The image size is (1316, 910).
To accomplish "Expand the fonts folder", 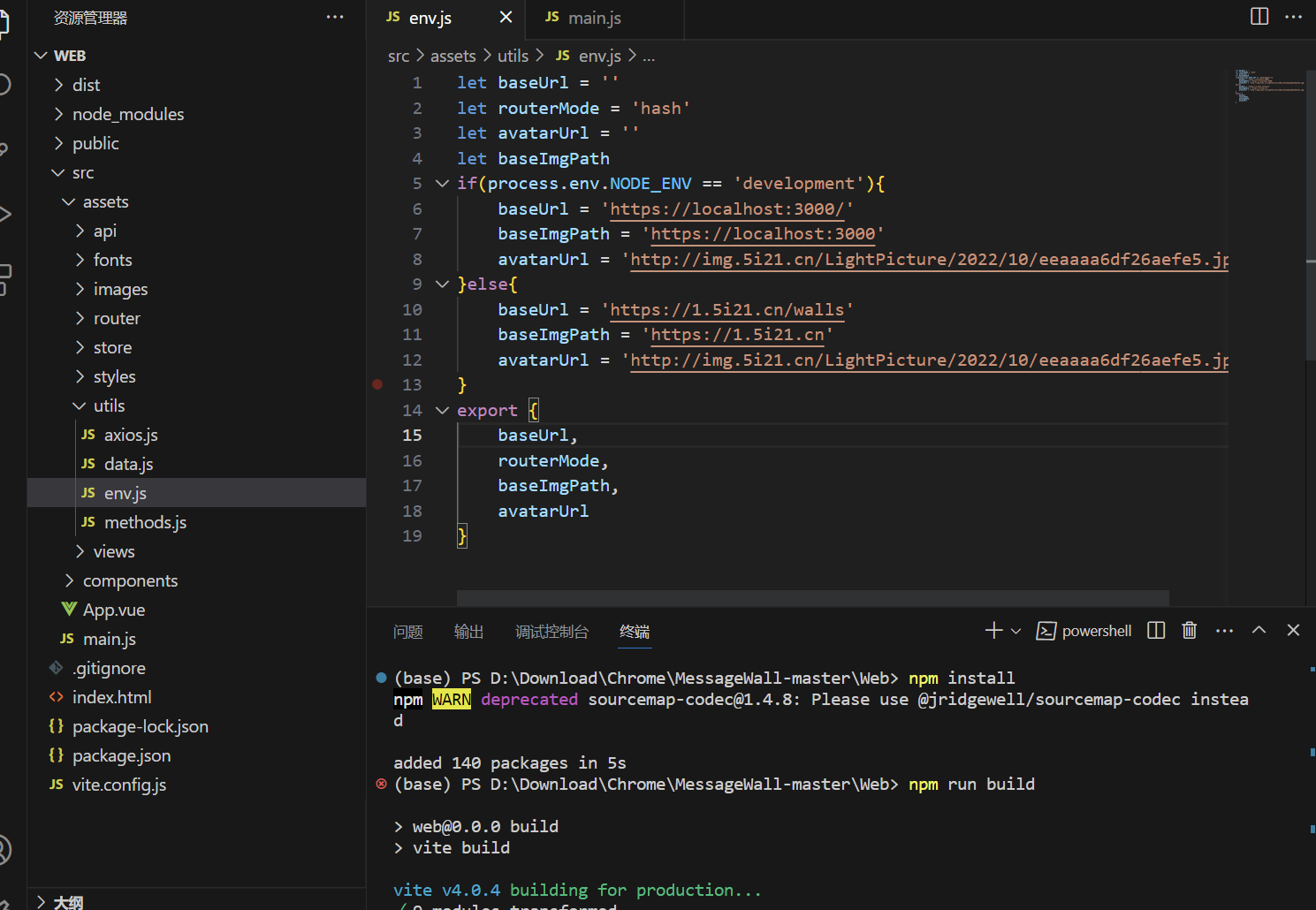I will [80, 260].
